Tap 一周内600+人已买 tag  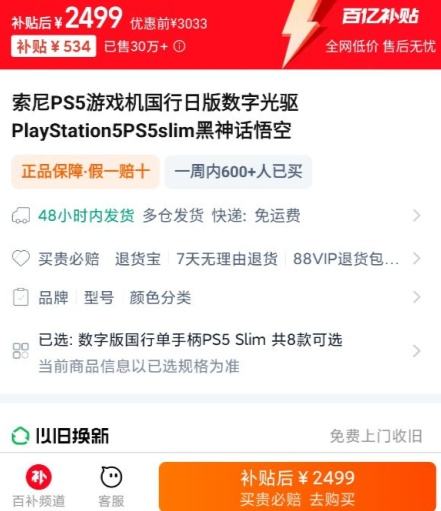coord(238,172)
